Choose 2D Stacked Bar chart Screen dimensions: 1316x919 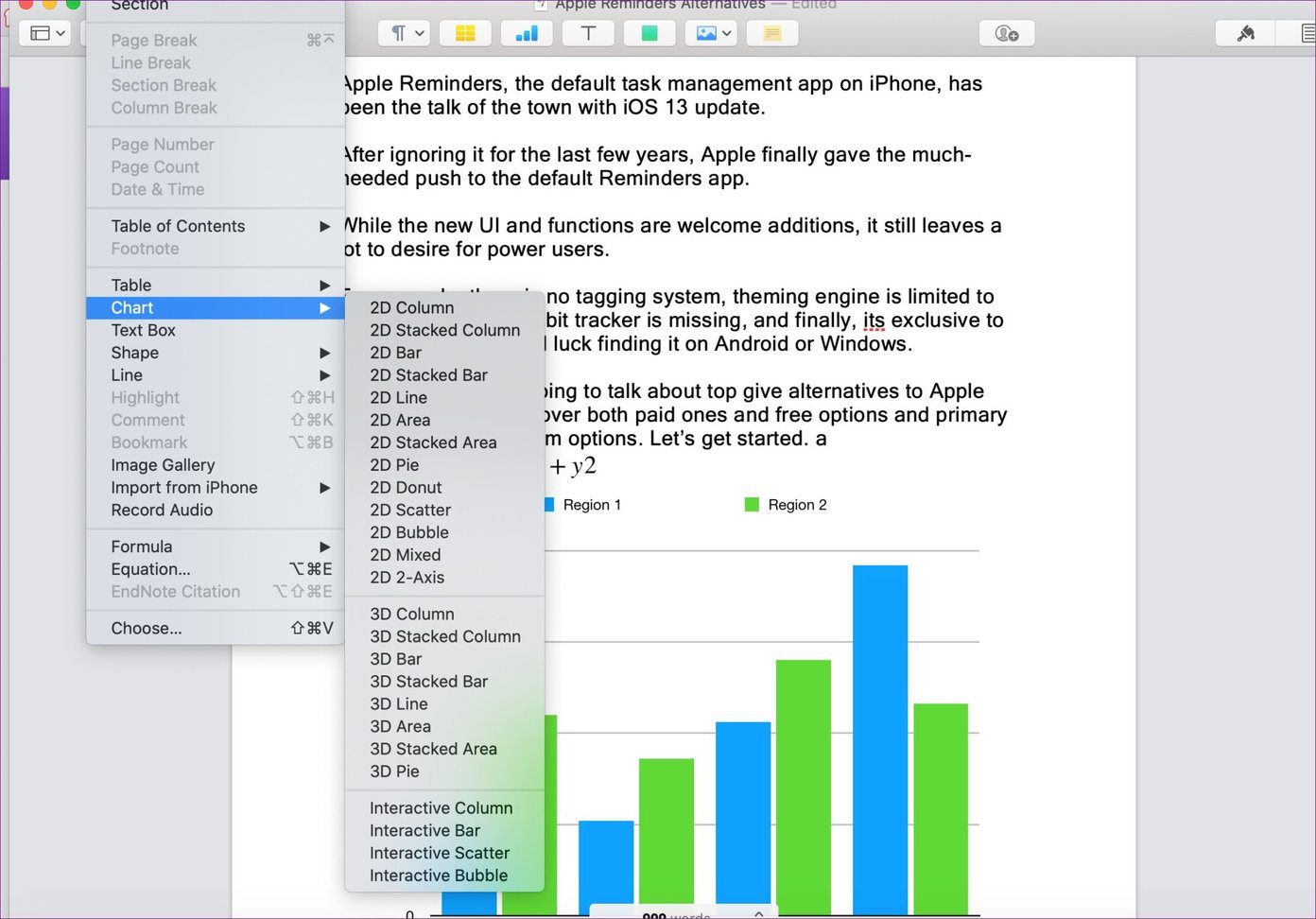click(444, 375)
